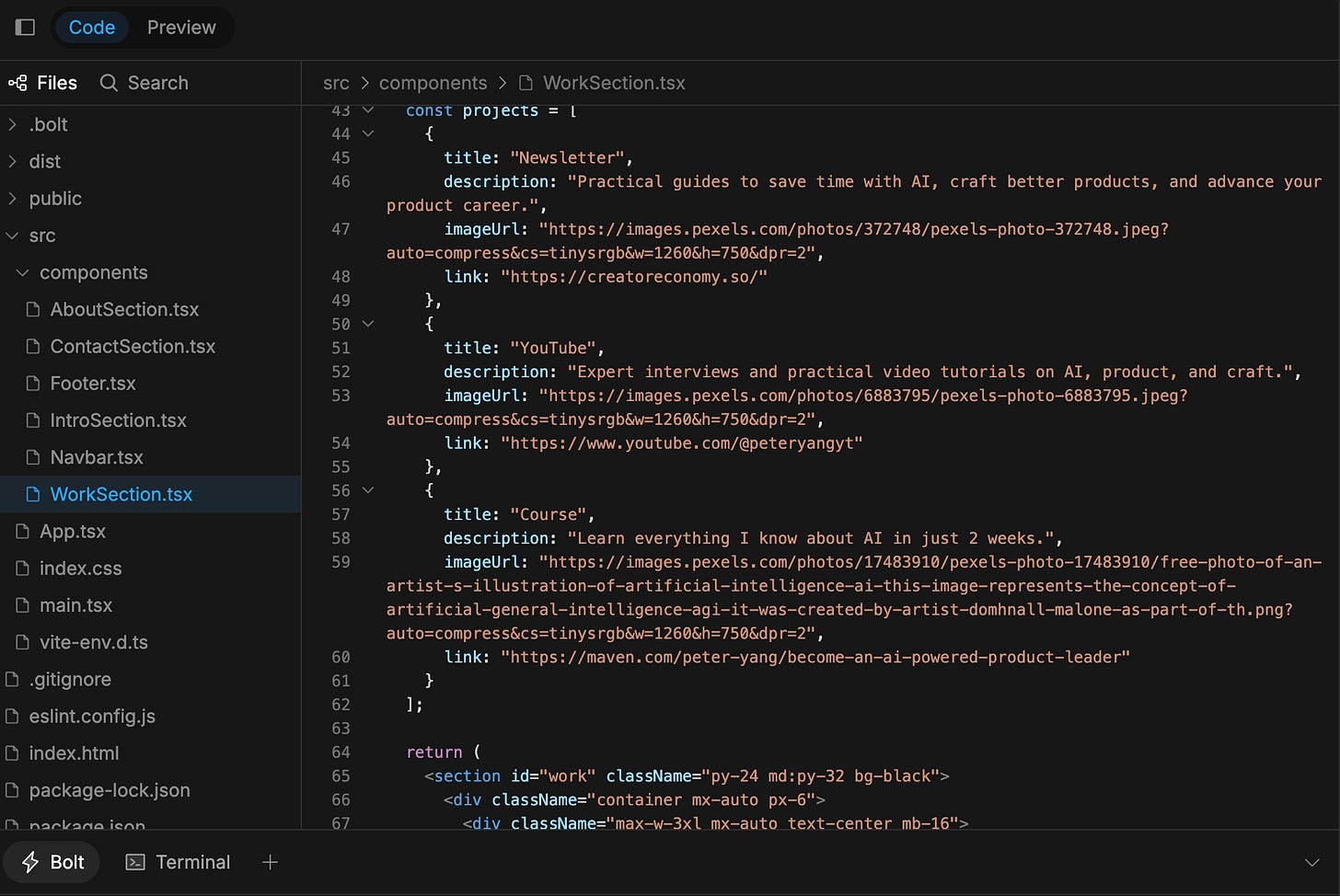Viewport: 1340px width, 896px height.
Task: Click line number 63 in gutter
Action: [x=341, y=728]
